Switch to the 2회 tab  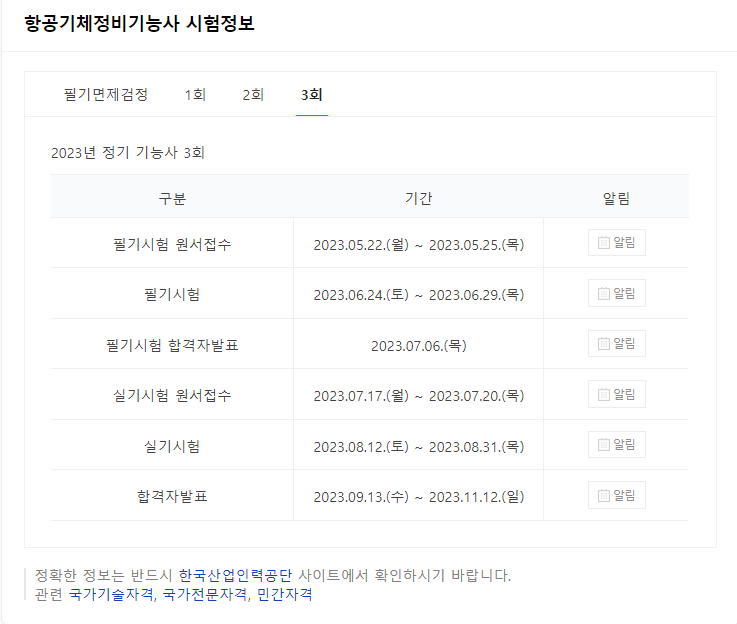click(x=253, y=94)
